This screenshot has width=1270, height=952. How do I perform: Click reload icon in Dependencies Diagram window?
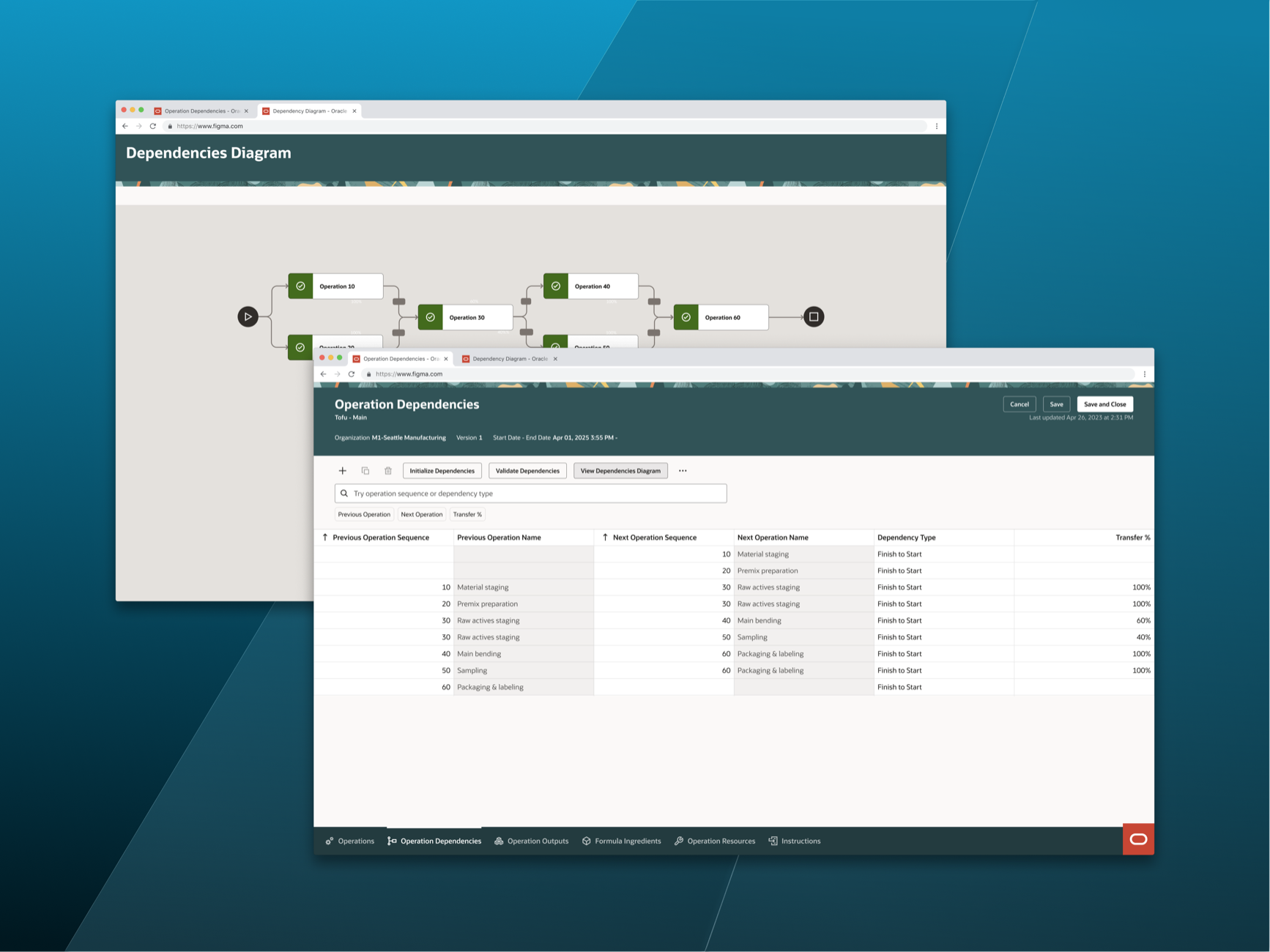pyautogui.click(x=153, y=126)
